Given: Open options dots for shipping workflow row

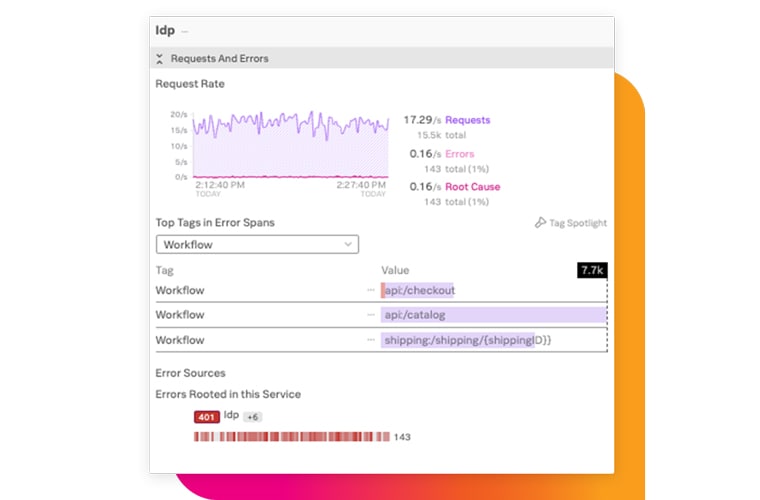Looking at the screenshot, I should coord(371,340).
